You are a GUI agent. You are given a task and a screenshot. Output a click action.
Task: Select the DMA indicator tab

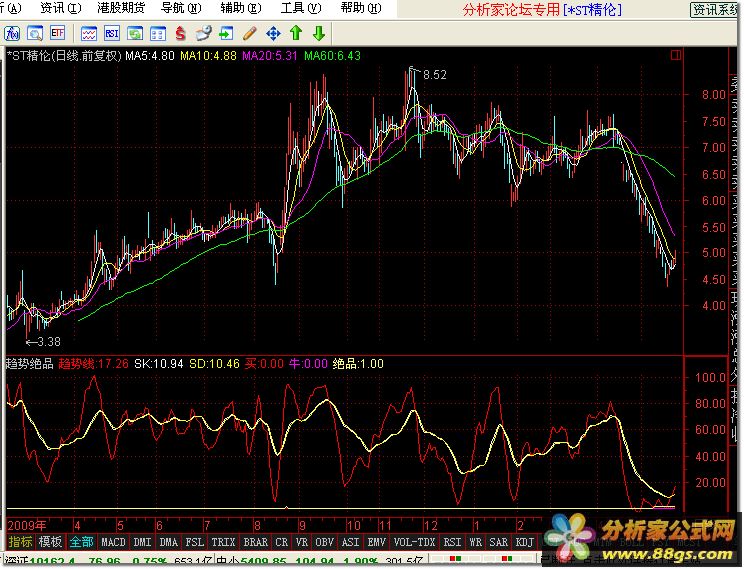pos(168,541)
